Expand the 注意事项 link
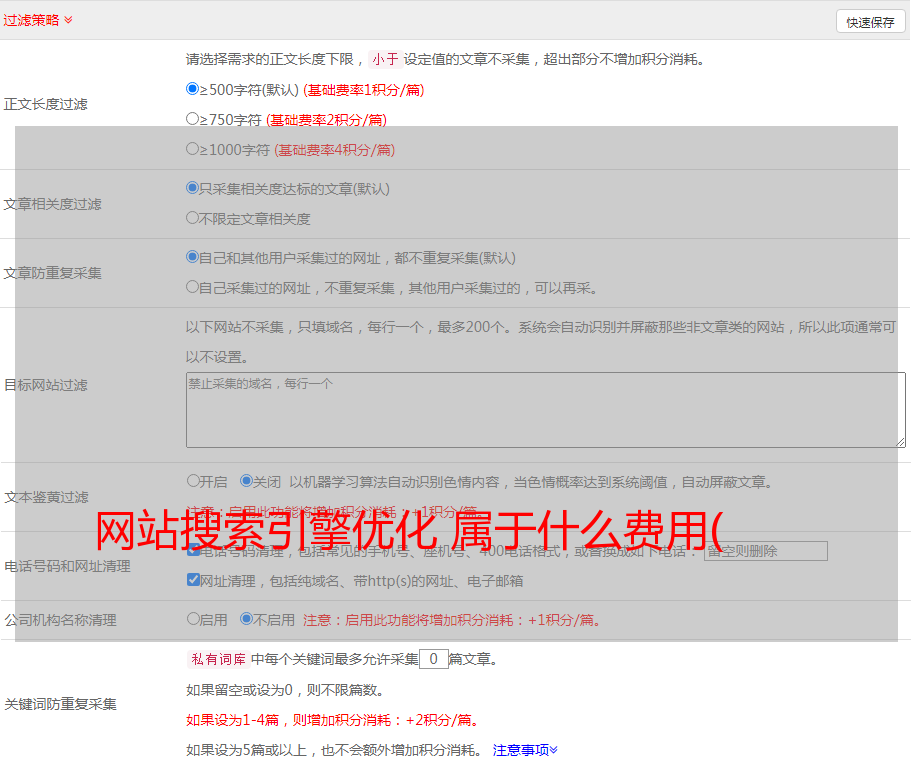Screen dimensions: 912x768 pos(525,749)
